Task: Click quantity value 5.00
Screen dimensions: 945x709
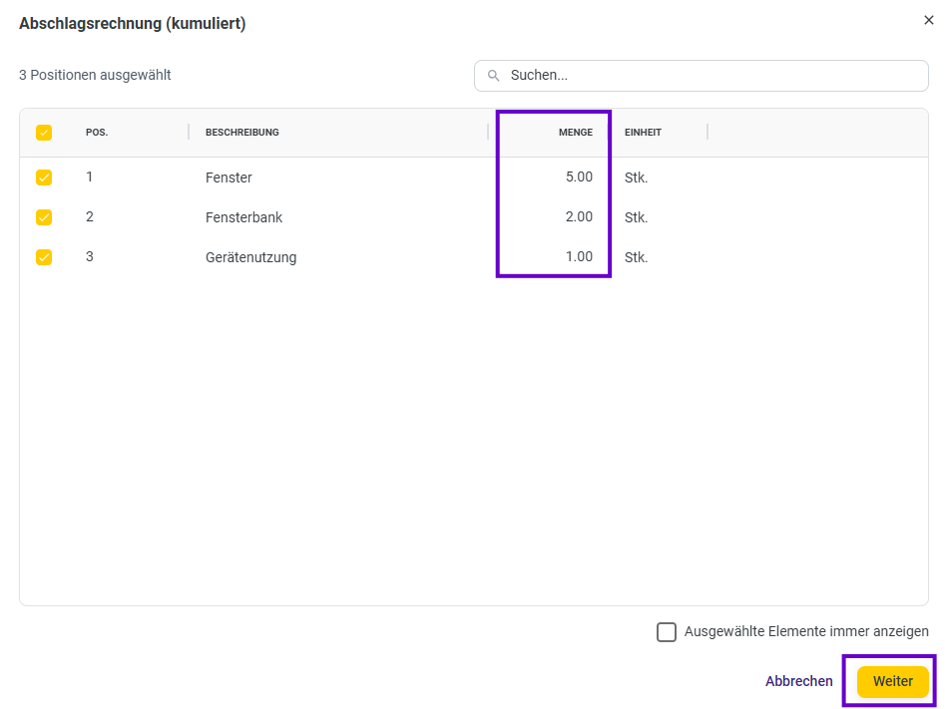Action: tap(579, 177)
